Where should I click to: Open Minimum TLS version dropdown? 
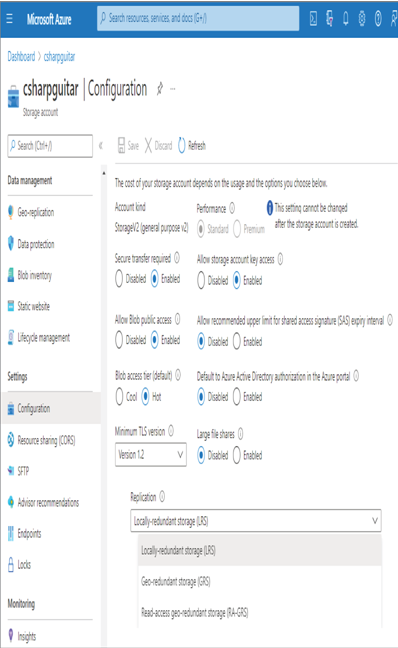[x=150, y=455]
